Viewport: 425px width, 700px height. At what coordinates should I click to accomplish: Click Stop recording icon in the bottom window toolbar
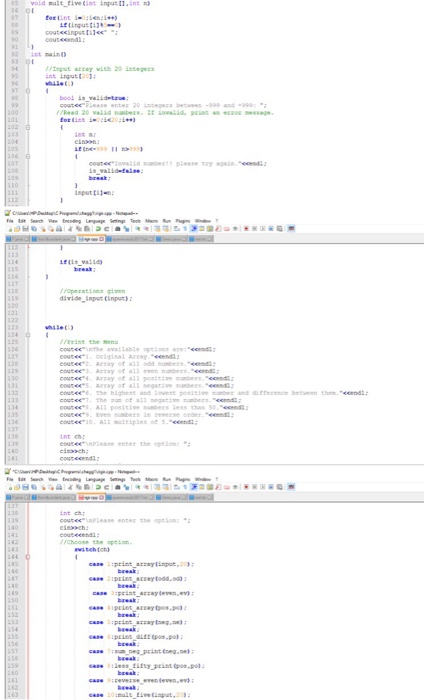tap(255, 487)
